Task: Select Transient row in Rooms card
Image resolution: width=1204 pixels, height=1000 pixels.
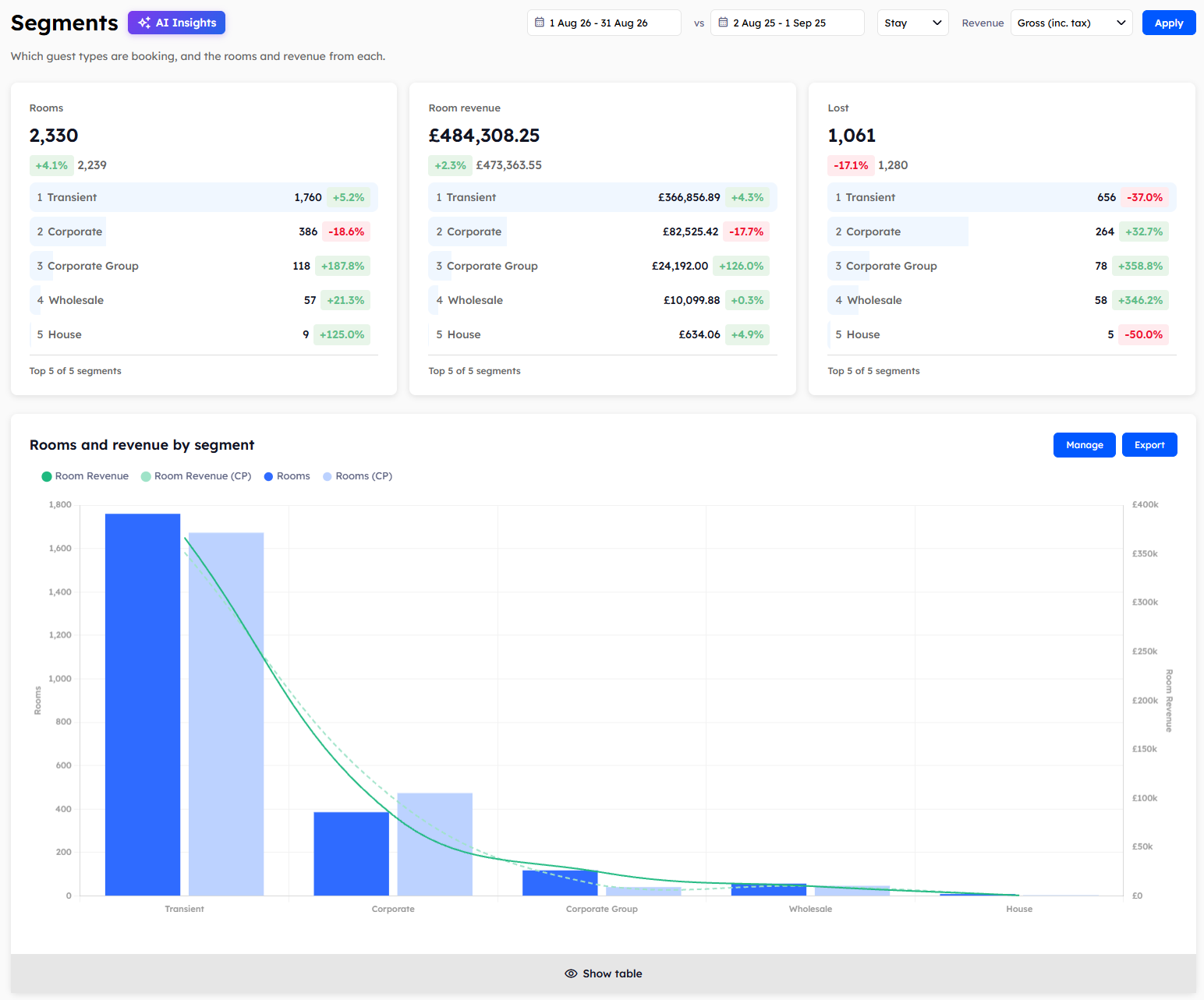Action: [x=204, y=197]
